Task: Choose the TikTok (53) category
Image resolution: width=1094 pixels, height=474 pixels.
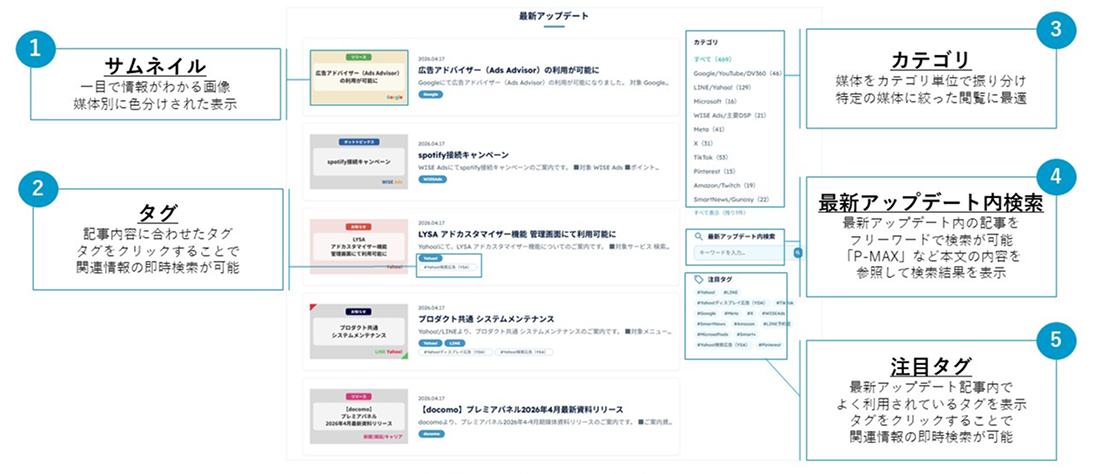Action: (710, 158)
